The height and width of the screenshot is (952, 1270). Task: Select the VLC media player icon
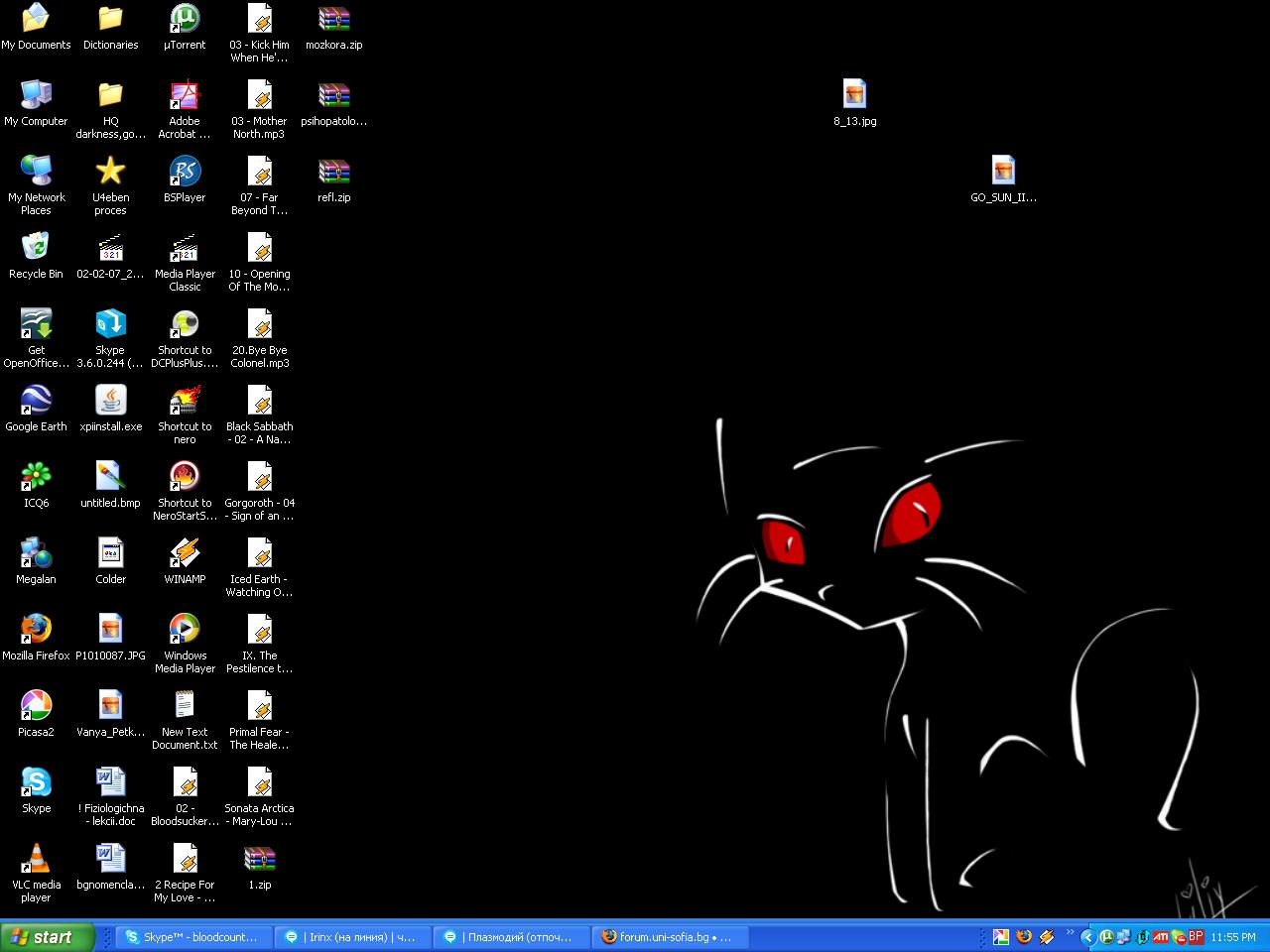tap(36, 859)
